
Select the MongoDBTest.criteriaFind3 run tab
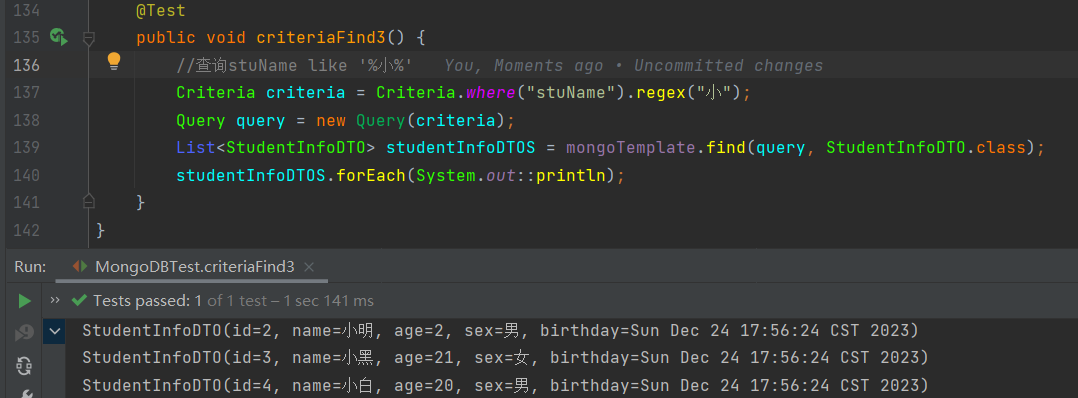(x=195, y=267)
